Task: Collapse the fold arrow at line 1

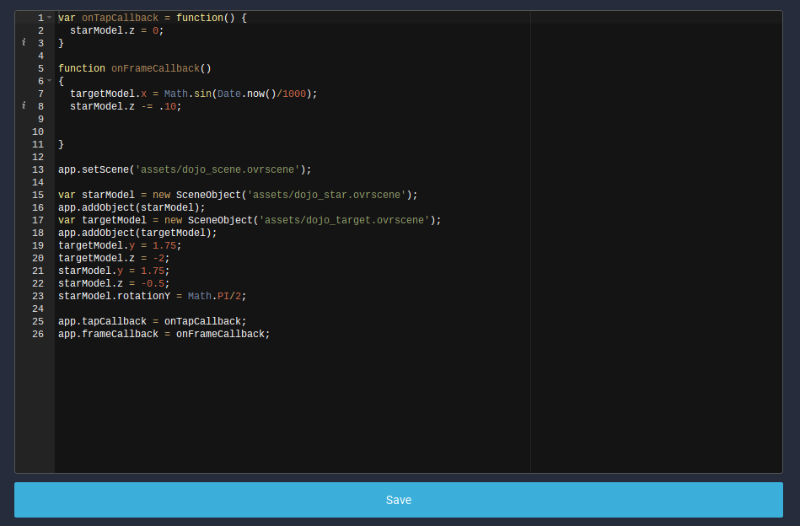Action: tap(49, 18)
